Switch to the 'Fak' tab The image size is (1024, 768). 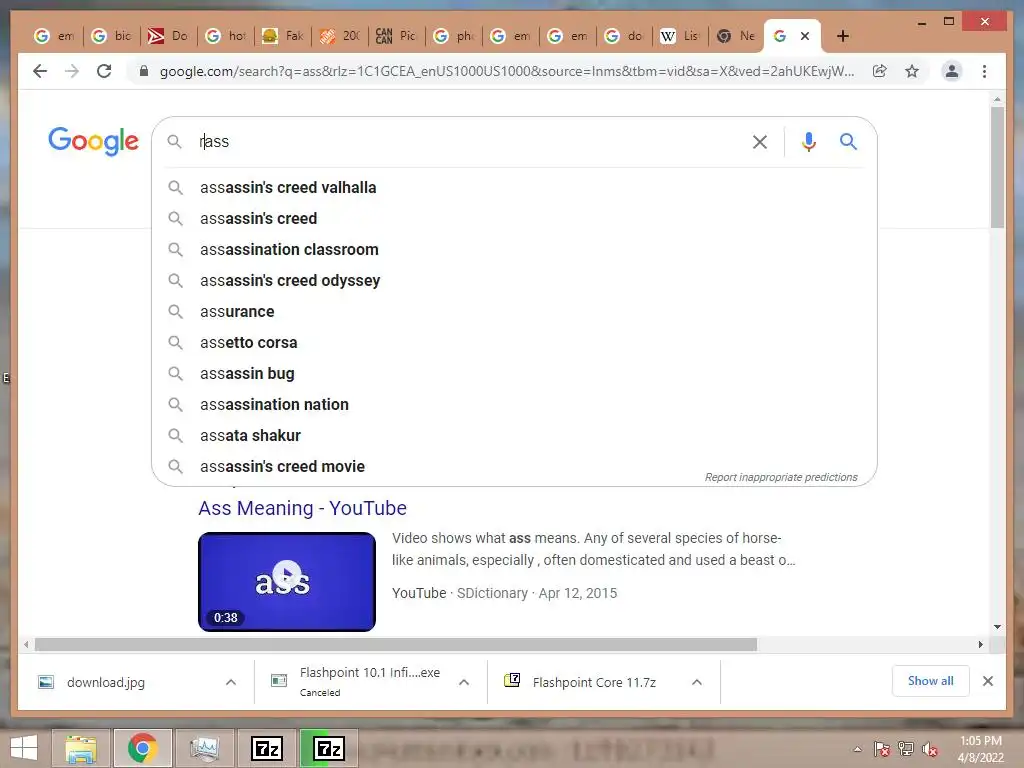[283, 36]
